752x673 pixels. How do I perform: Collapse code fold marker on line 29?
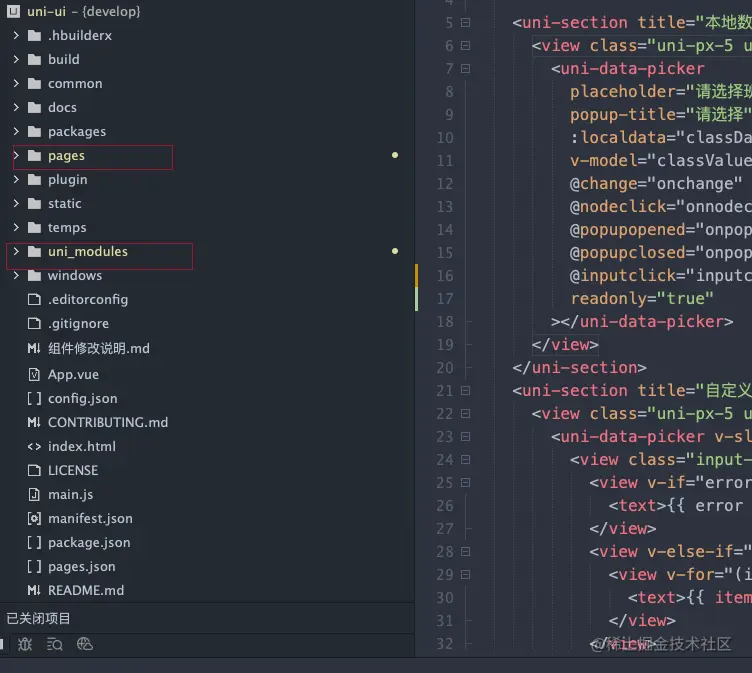click(465, 575)
